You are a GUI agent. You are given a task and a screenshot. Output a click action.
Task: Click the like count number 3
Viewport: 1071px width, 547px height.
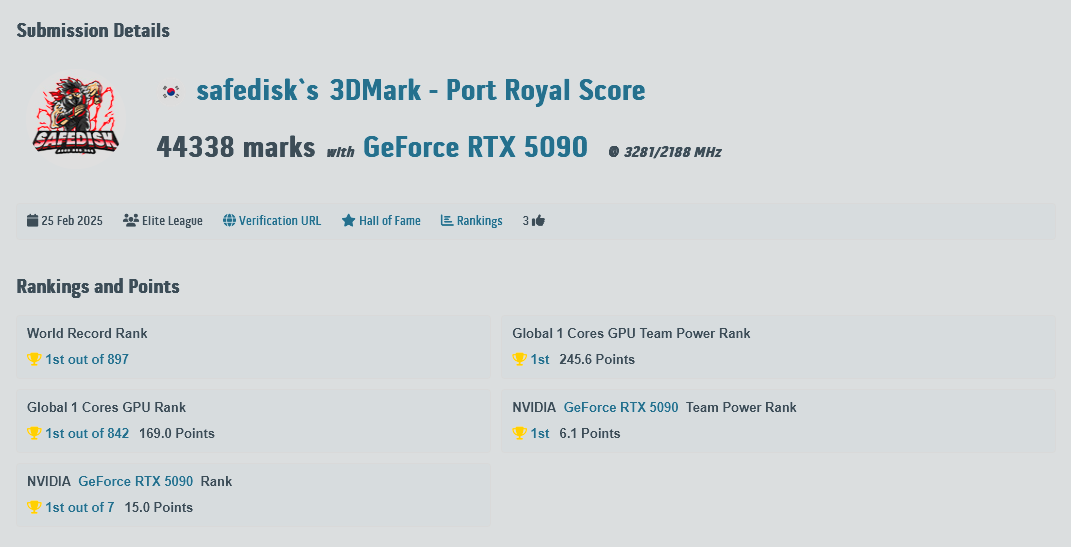525,221
